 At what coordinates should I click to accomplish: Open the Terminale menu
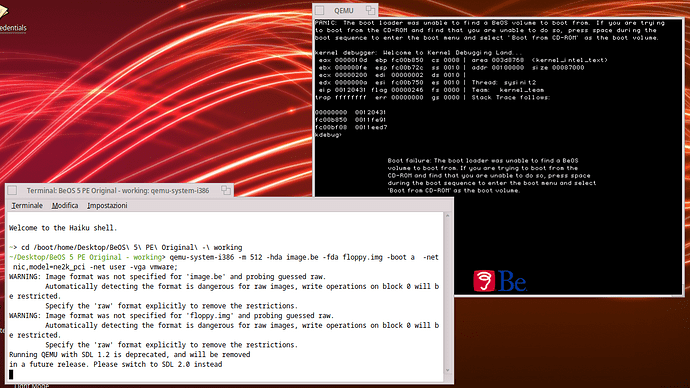click(x=27, y=205)
